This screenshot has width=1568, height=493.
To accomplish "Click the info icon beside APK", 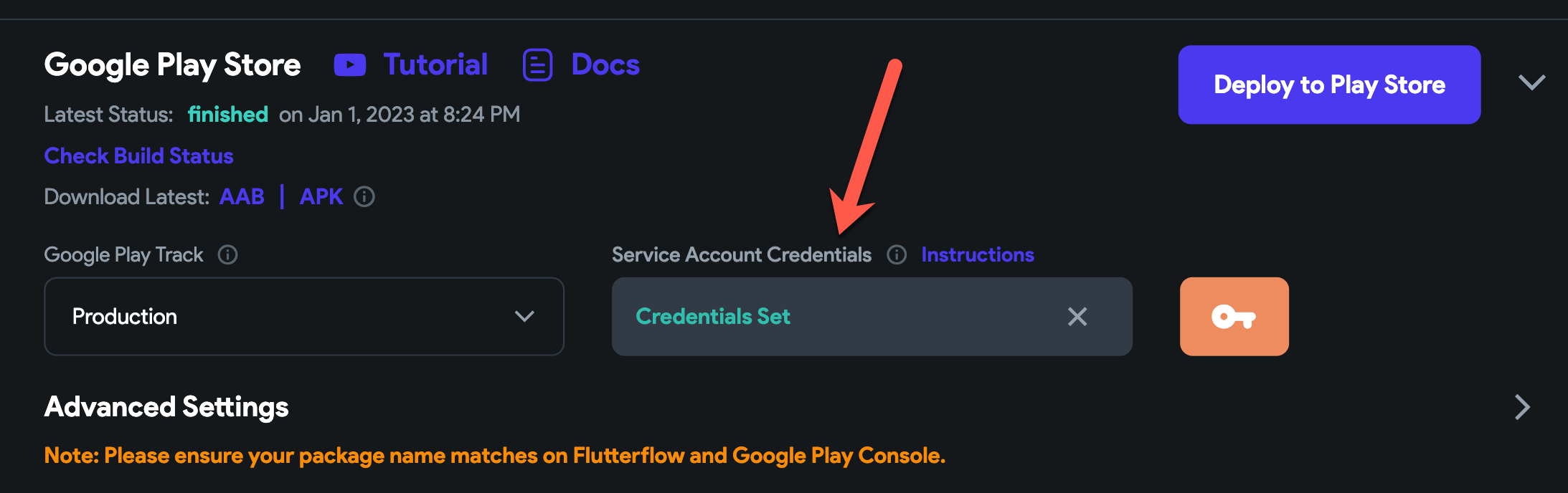I will pyautogui.click(x=364, y=196).
